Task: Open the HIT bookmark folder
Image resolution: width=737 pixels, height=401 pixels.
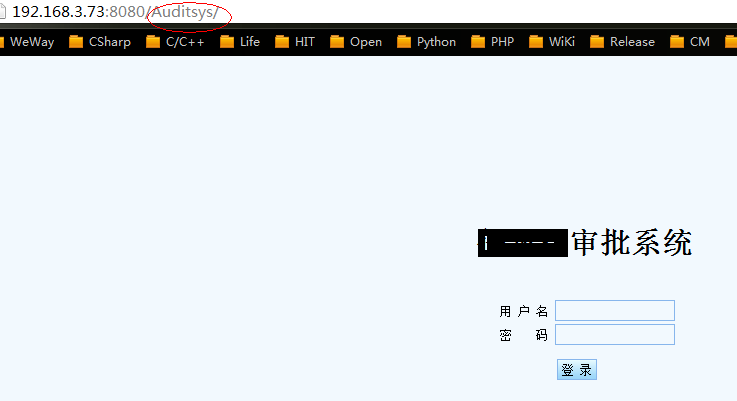Action: pos(295,42)
